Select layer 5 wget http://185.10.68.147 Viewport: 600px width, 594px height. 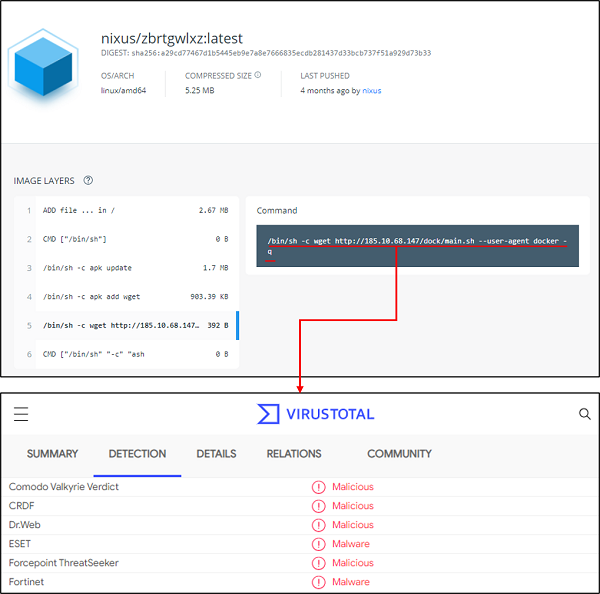click(x=126, y=325)
